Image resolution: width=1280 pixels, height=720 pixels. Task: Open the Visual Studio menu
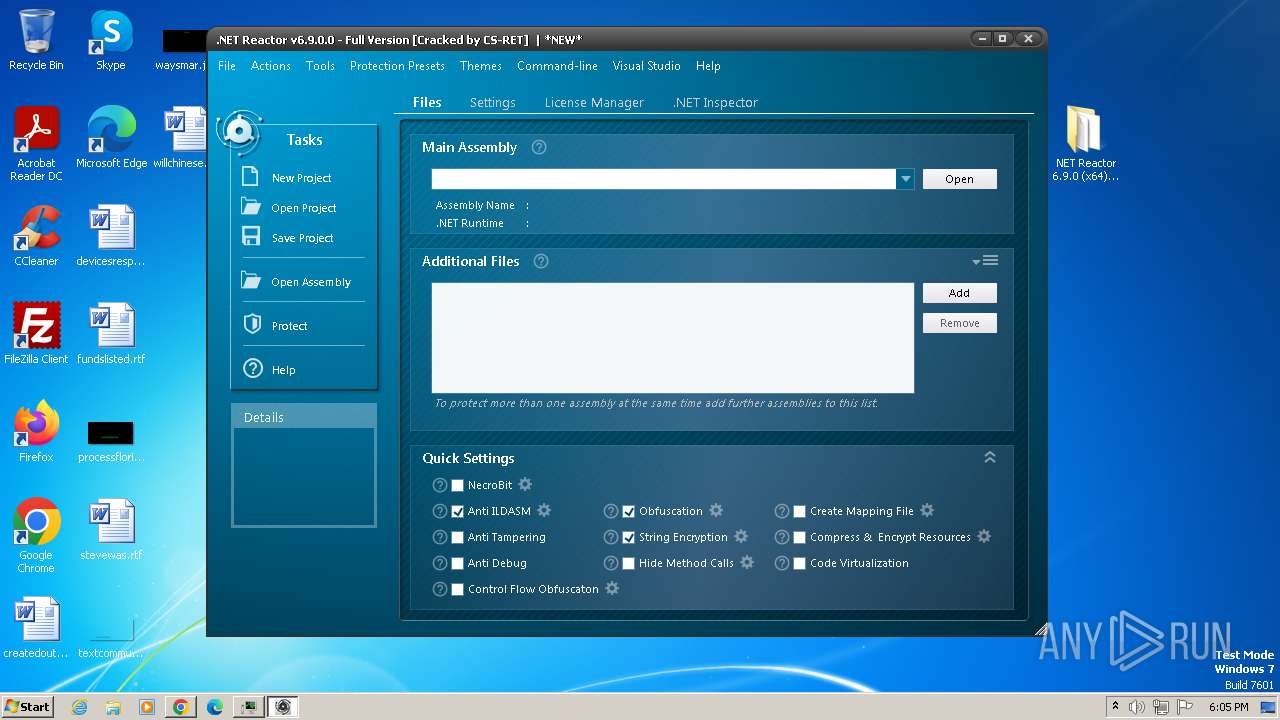point(646,66)
